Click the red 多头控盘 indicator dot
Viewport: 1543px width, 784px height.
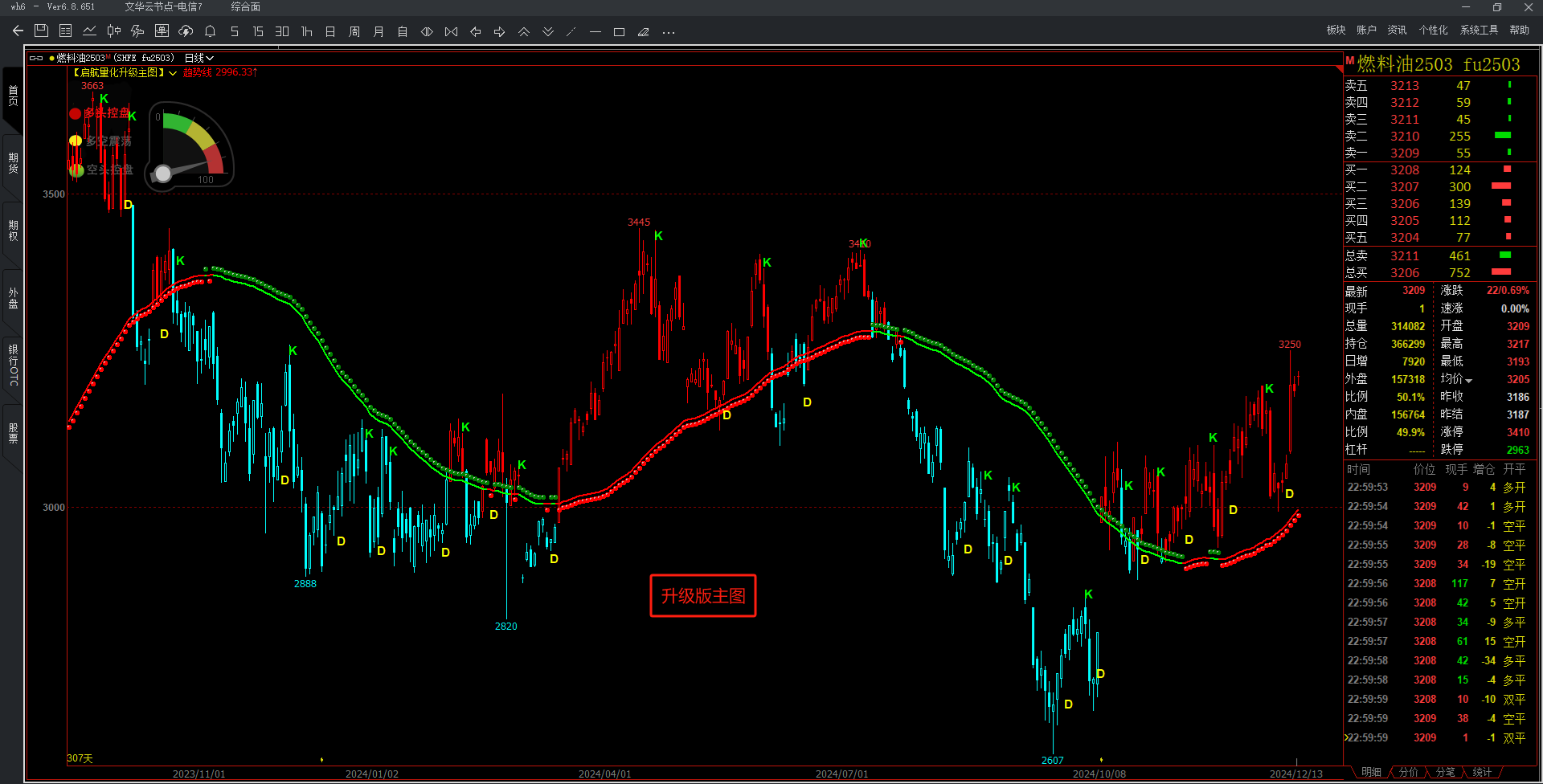click(75, 113)
